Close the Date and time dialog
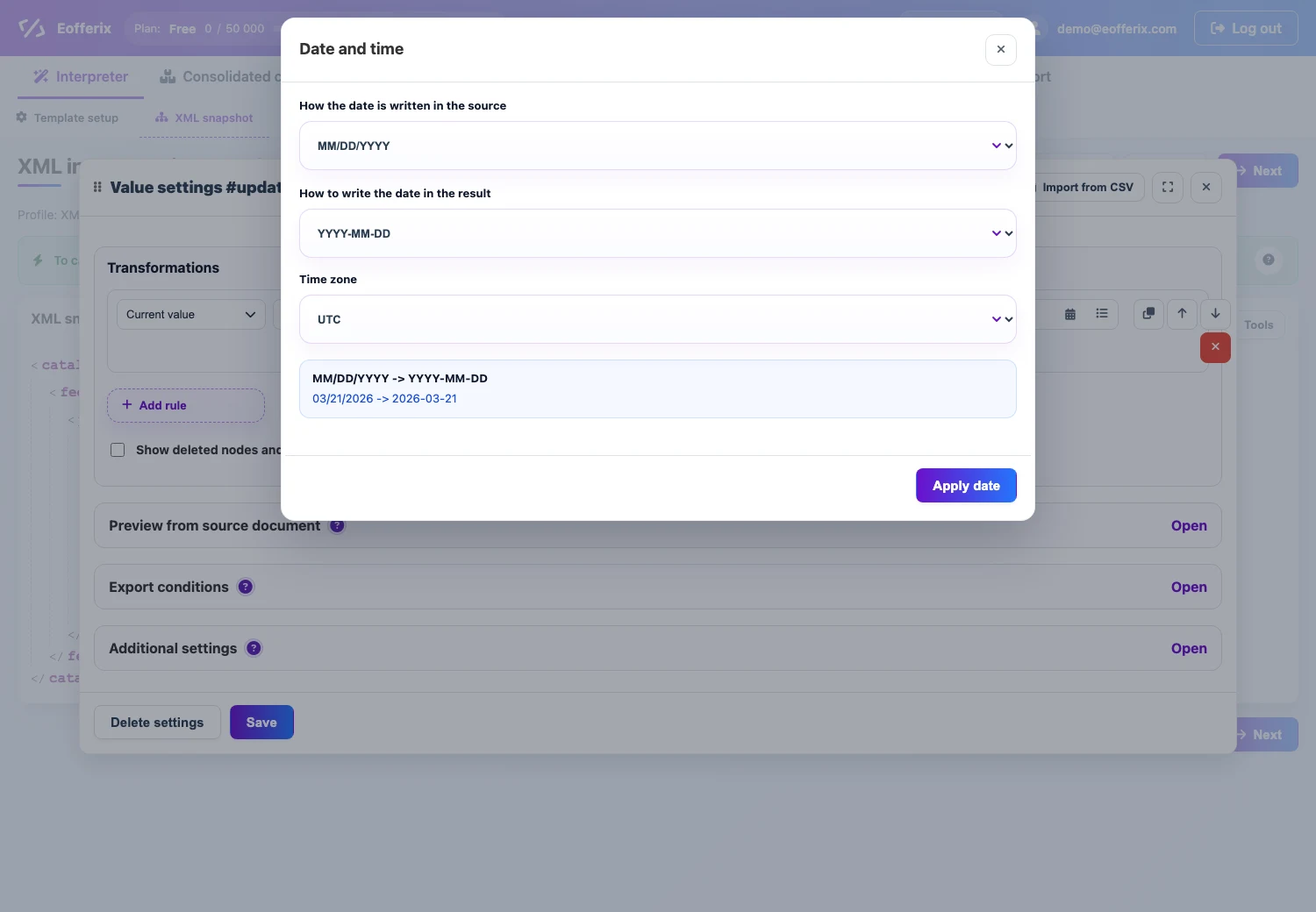 click(x=1001, y=49)
